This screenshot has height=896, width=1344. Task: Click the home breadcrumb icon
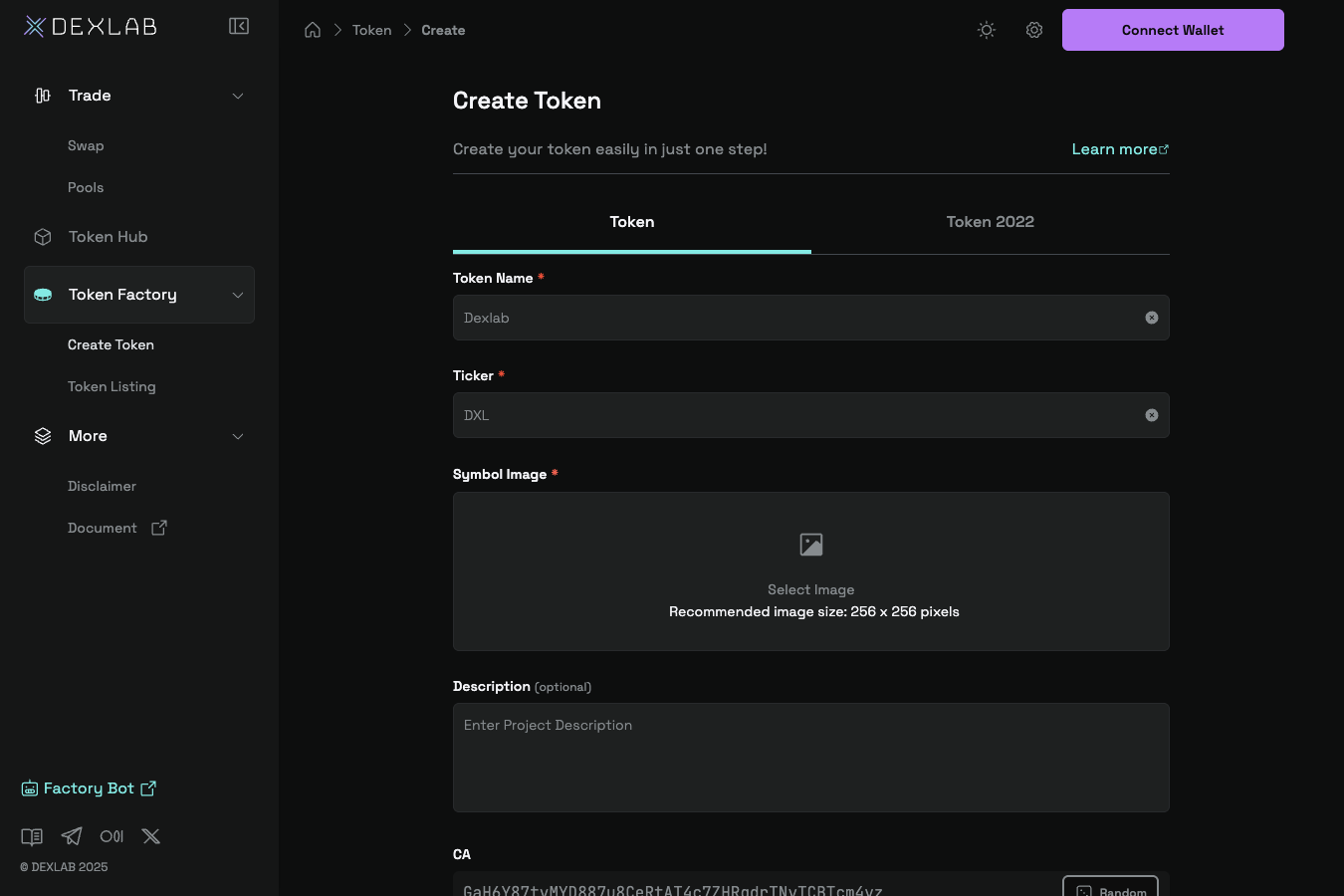point(313,30)
